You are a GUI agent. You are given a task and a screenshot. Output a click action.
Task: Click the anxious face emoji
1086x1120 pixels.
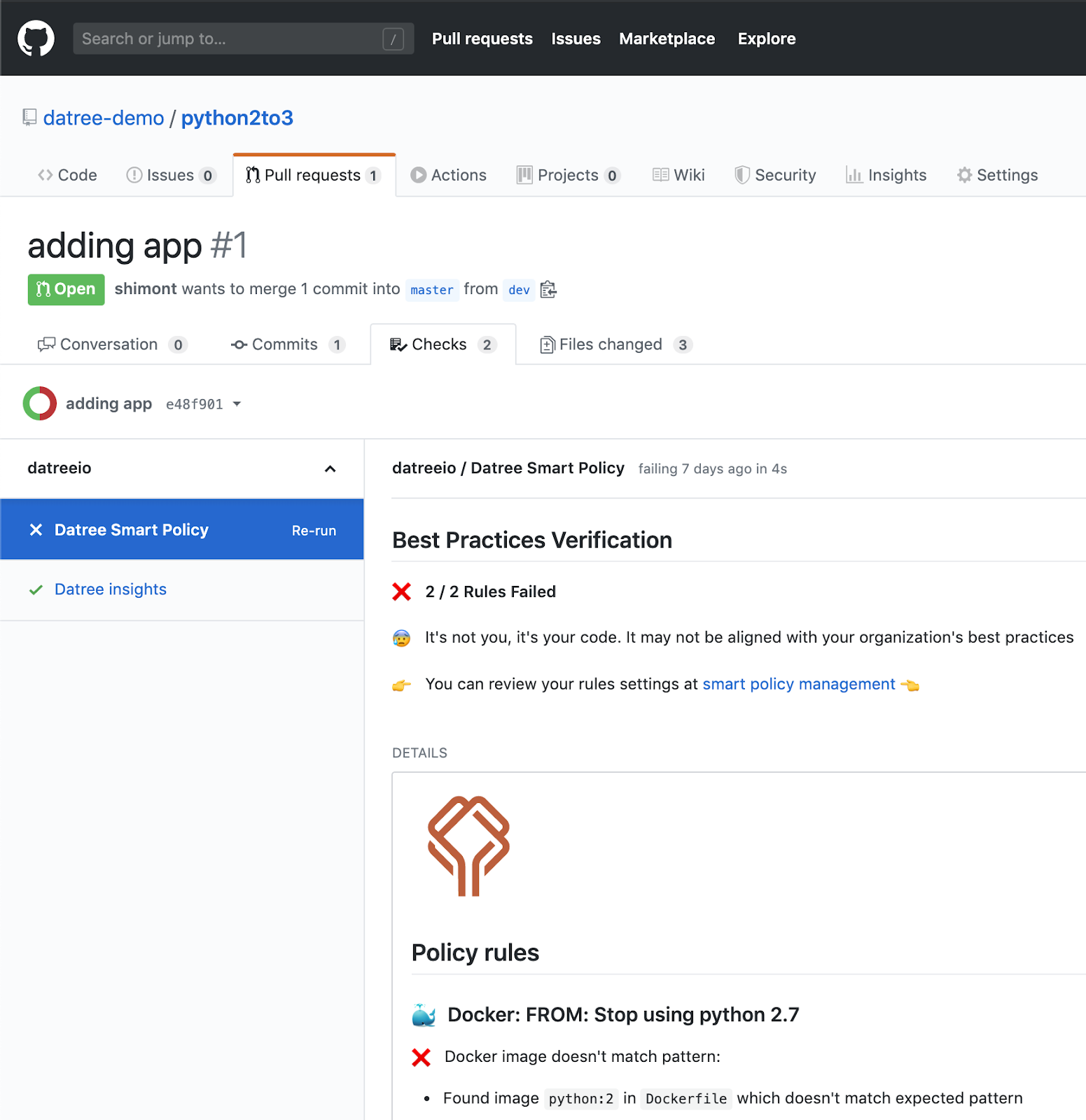pos(401,638)
